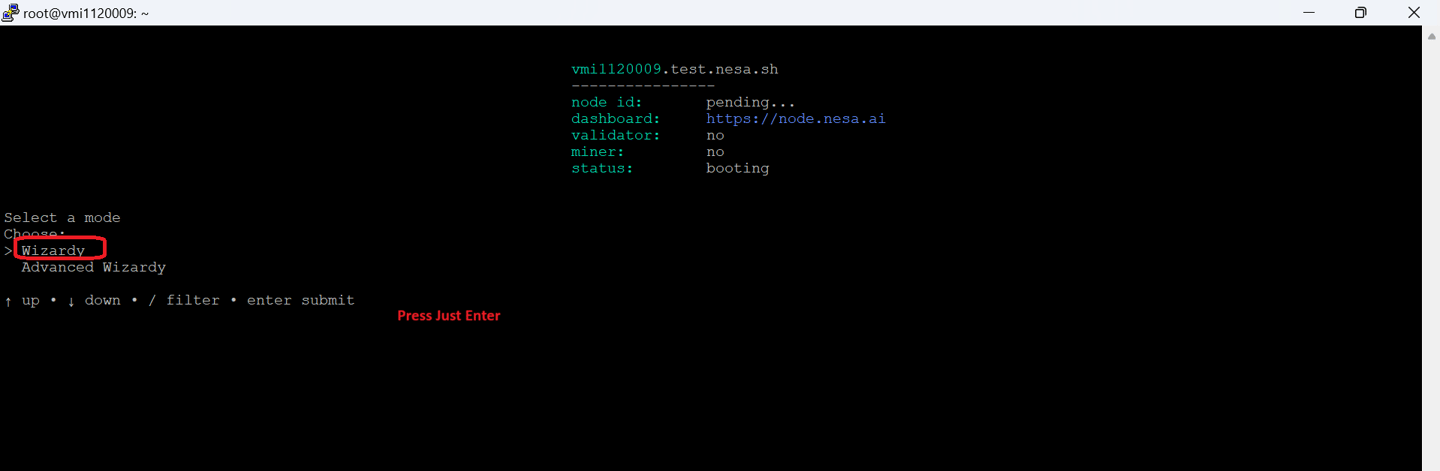Click the vmi1120009.test.nesa.sh hostname text
Screen dimensions: 1440x471
[x=674, y=69]
